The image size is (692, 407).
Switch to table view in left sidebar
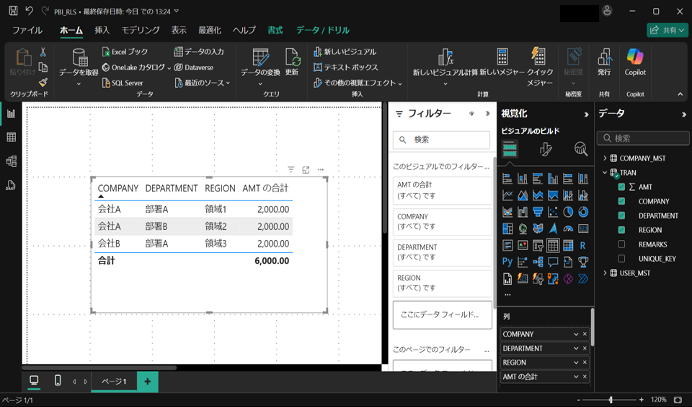pos(11,137)
